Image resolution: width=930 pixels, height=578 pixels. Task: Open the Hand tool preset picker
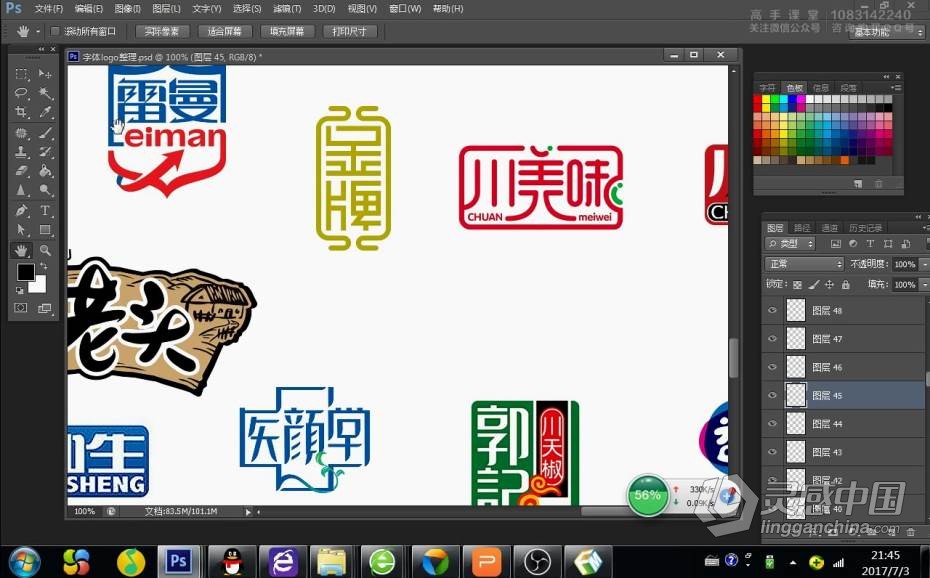[38, 31]
